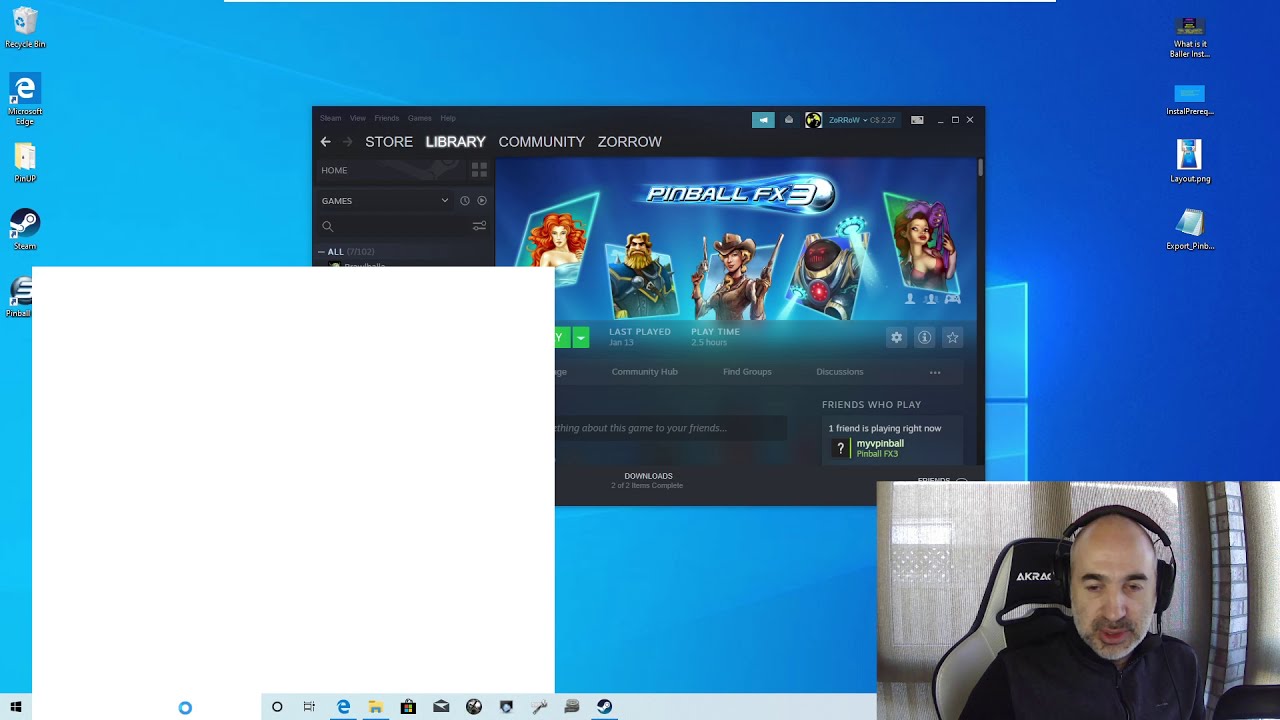The image size is (1280, 720).
Task: Select the PinUP folder on desktop
Action: click(25, 163)
